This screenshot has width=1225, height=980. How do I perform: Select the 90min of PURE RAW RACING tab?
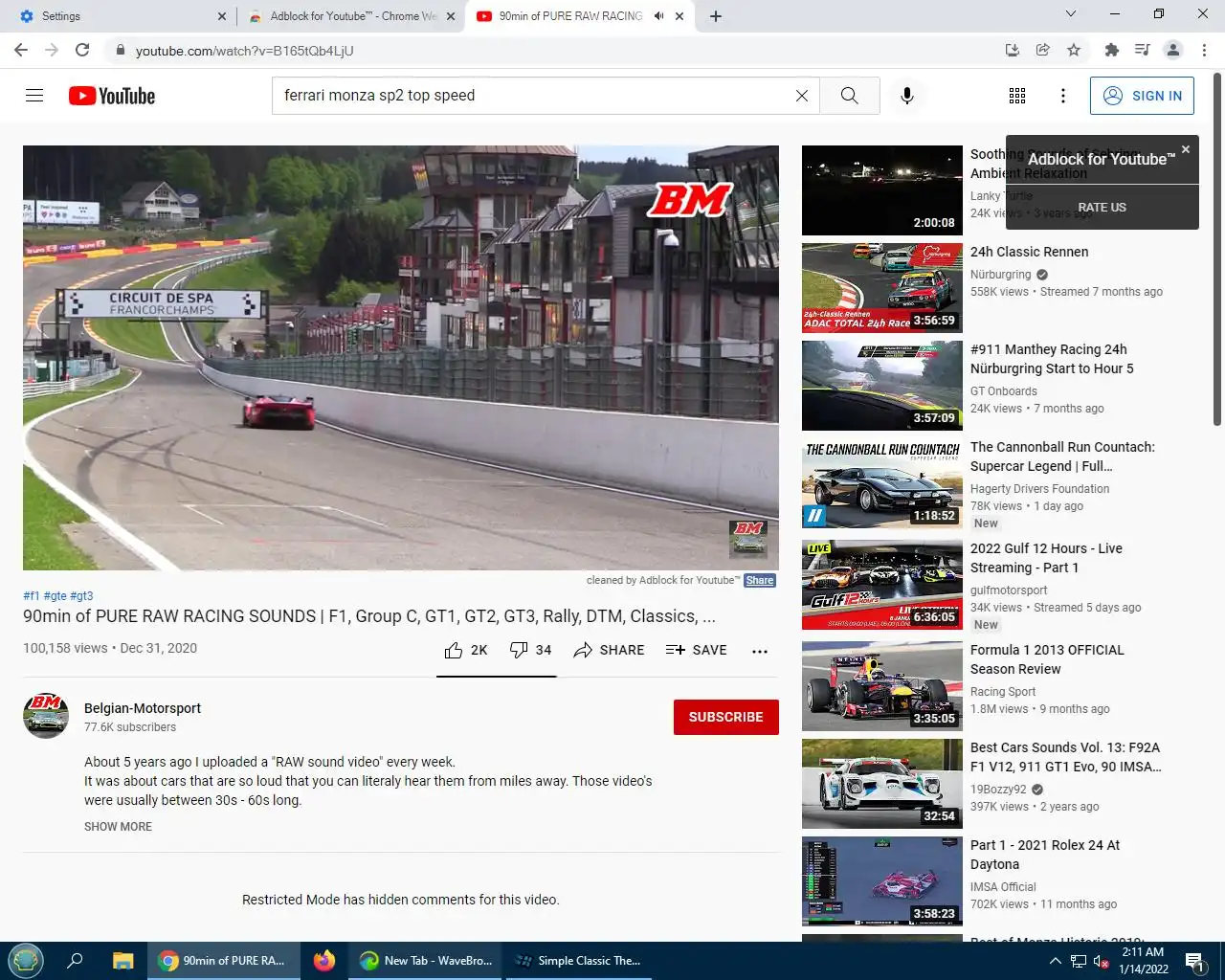(x=579, y=16)
